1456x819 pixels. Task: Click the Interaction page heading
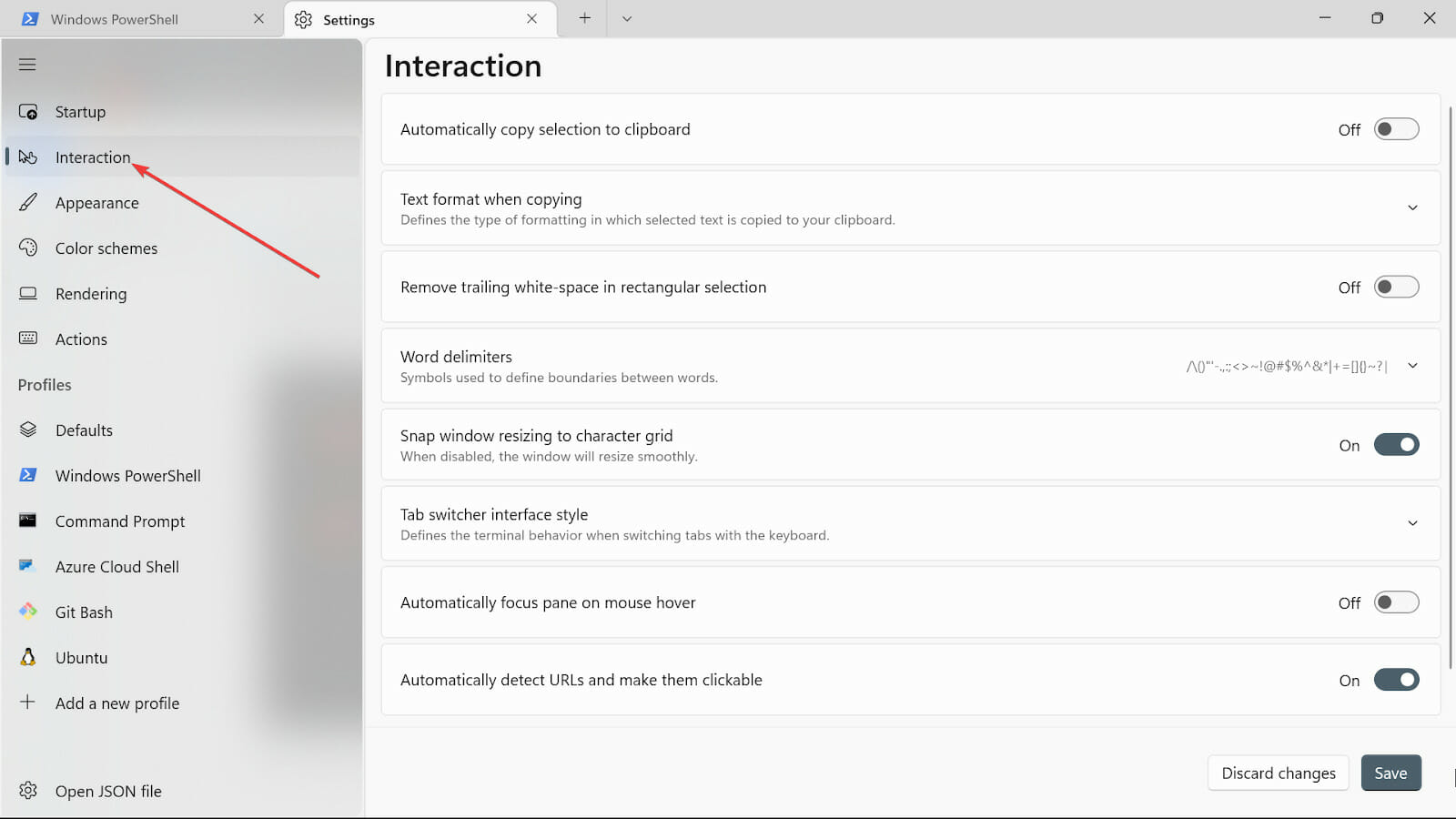coord(463,66)
